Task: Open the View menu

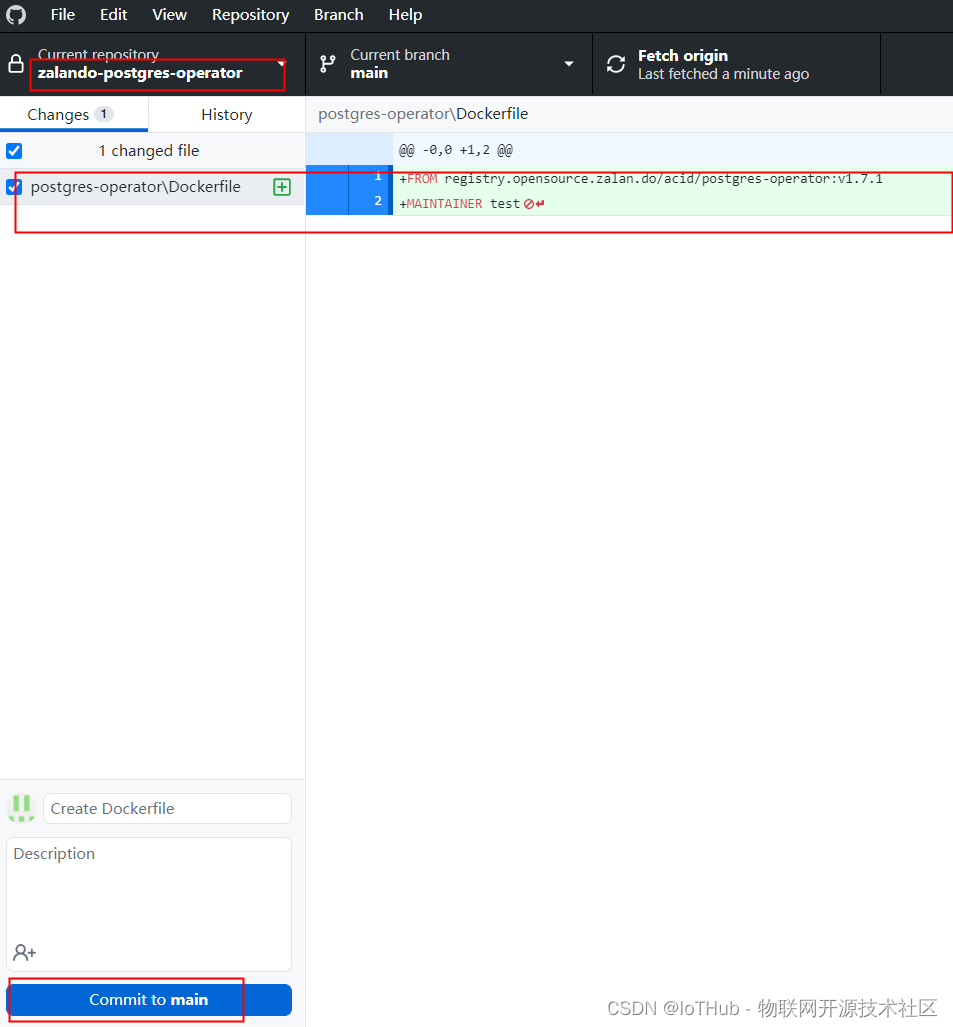Action: coord(170,14)
